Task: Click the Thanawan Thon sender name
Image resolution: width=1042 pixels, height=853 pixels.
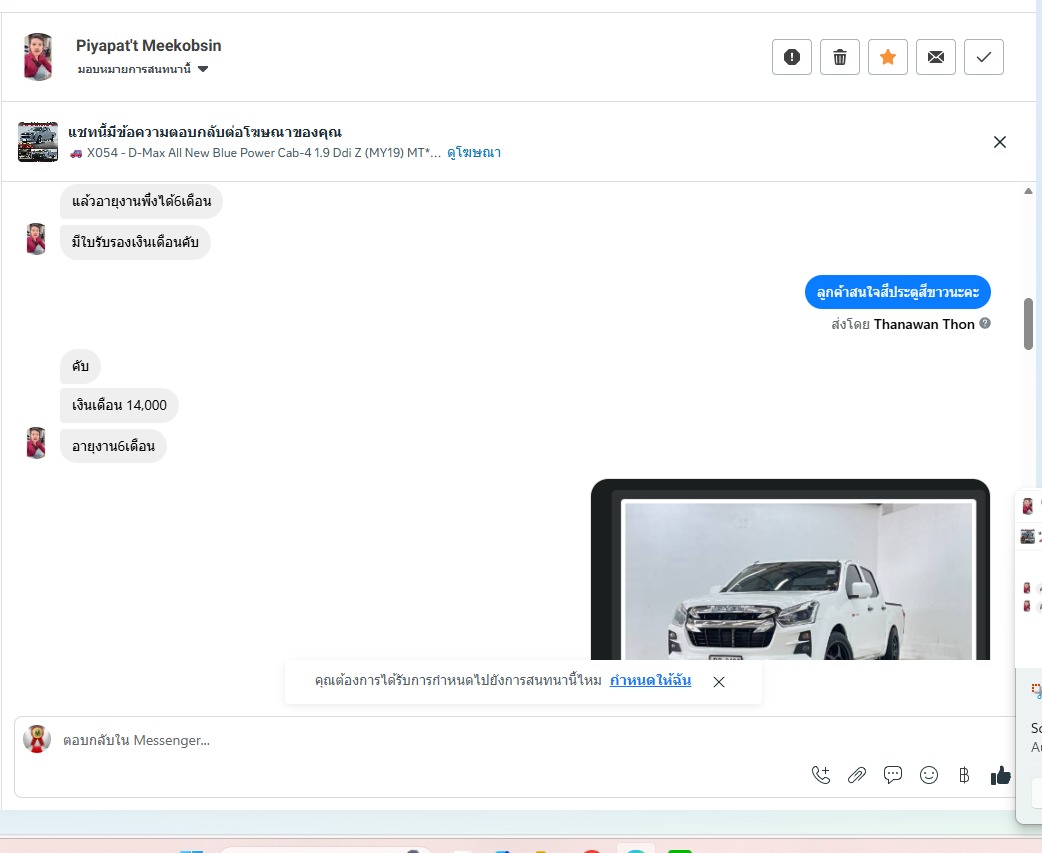Action: click(x=924, y=324)
